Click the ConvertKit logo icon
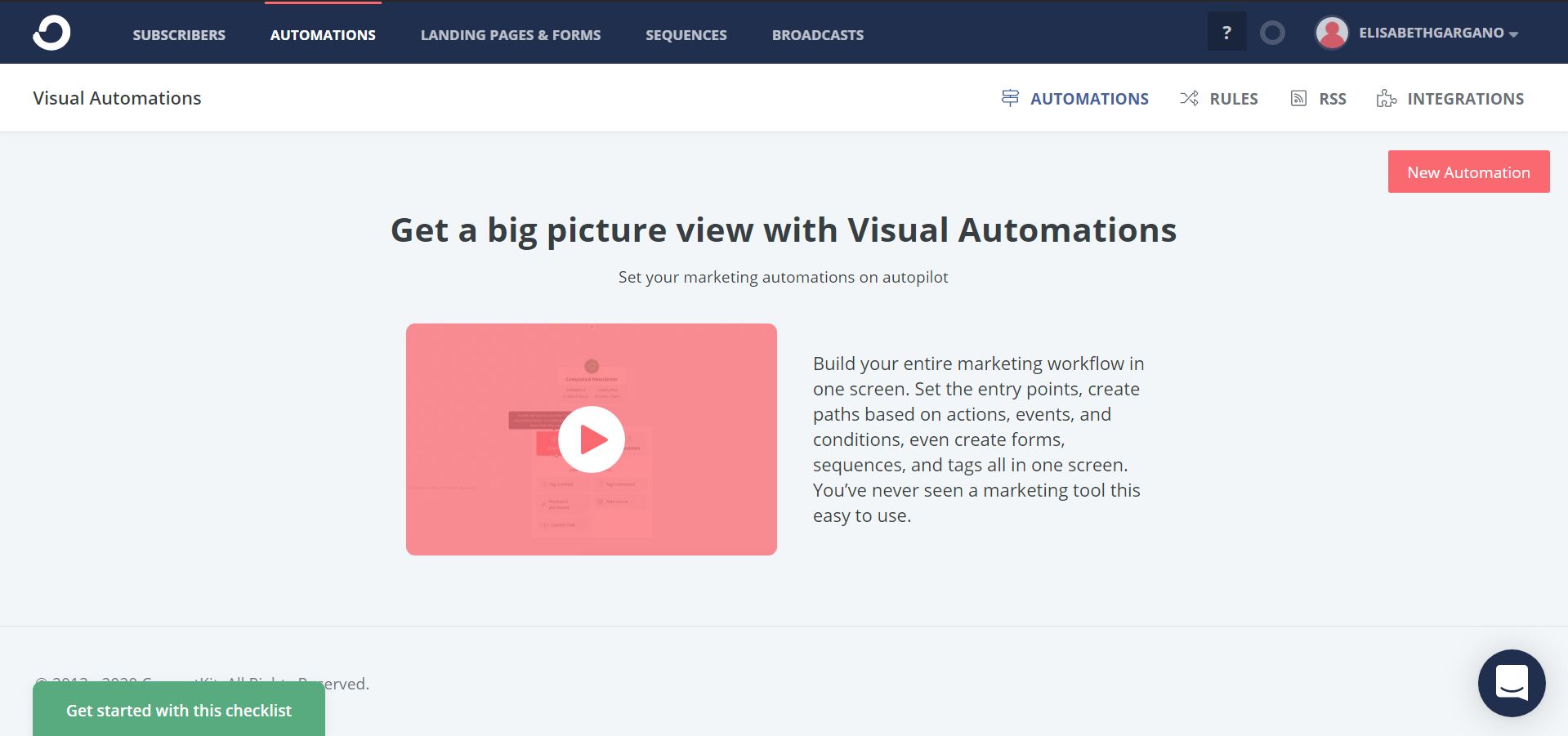The image size is (1568, 736). 51,33
